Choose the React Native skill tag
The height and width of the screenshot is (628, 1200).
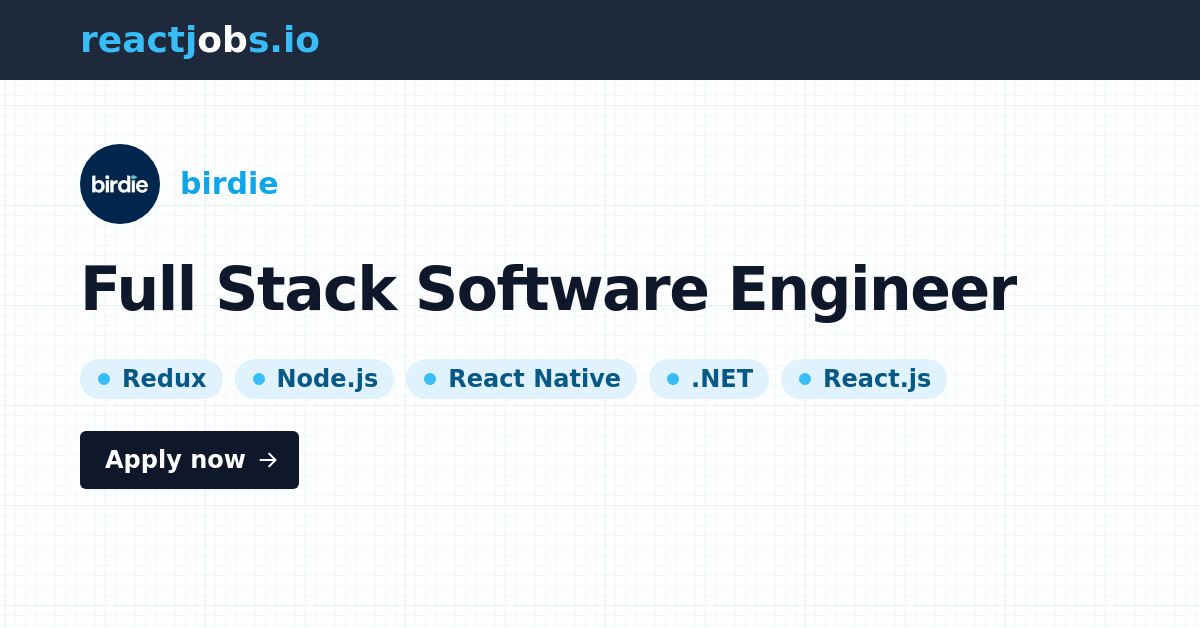521,379
